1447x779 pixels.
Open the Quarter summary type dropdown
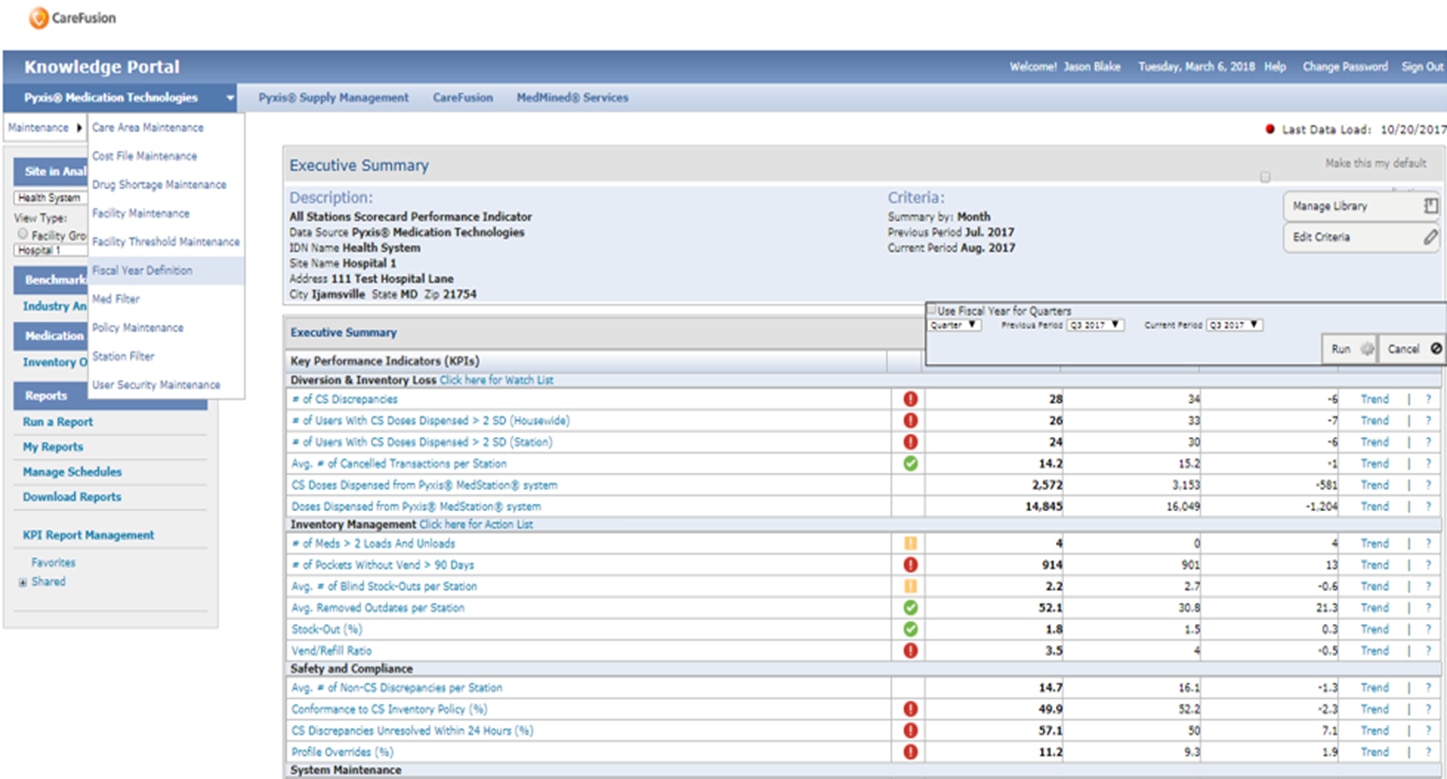[x=955, y=326]
